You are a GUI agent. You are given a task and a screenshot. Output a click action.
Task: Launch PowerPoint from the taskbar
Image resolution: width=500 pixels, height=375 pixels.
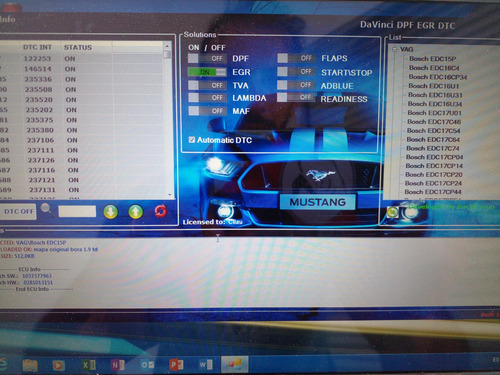tap(176, 364)
